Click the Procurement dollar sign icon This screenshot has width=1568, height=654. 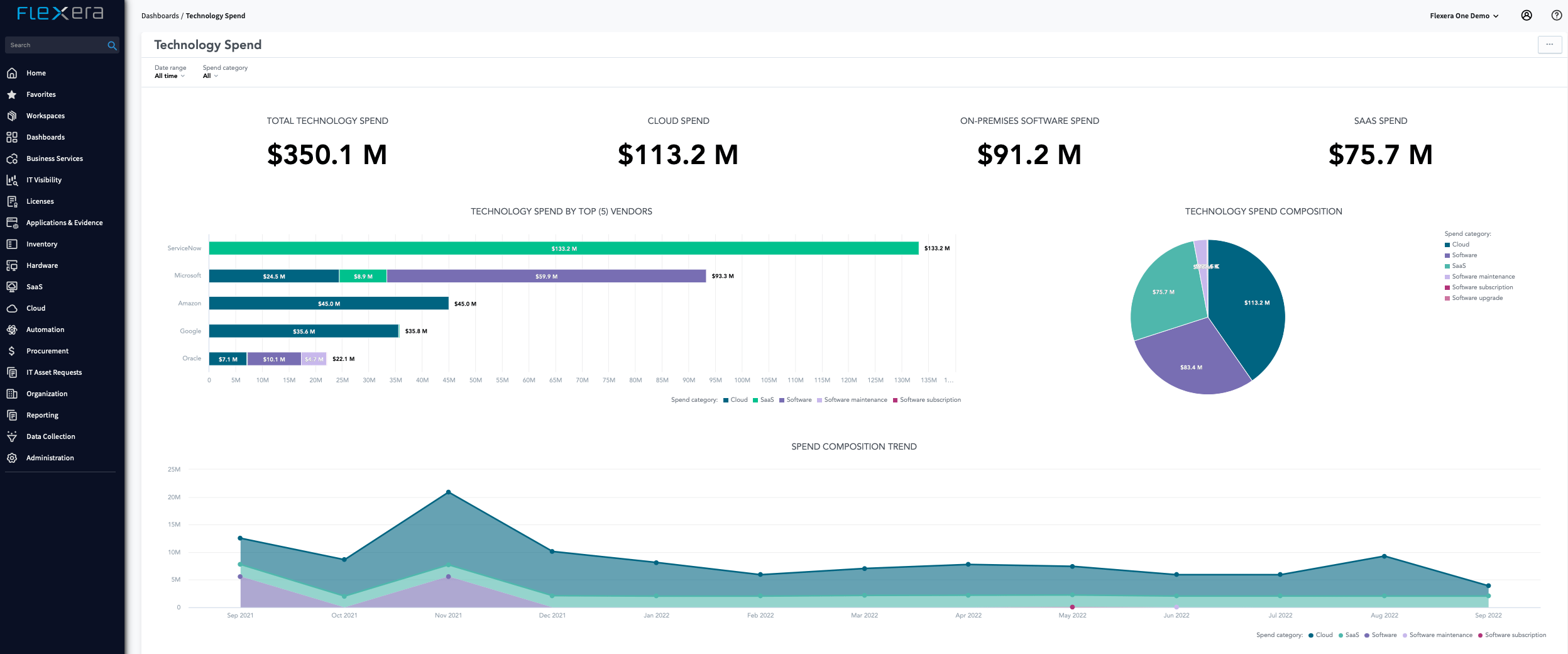point(12,351)
